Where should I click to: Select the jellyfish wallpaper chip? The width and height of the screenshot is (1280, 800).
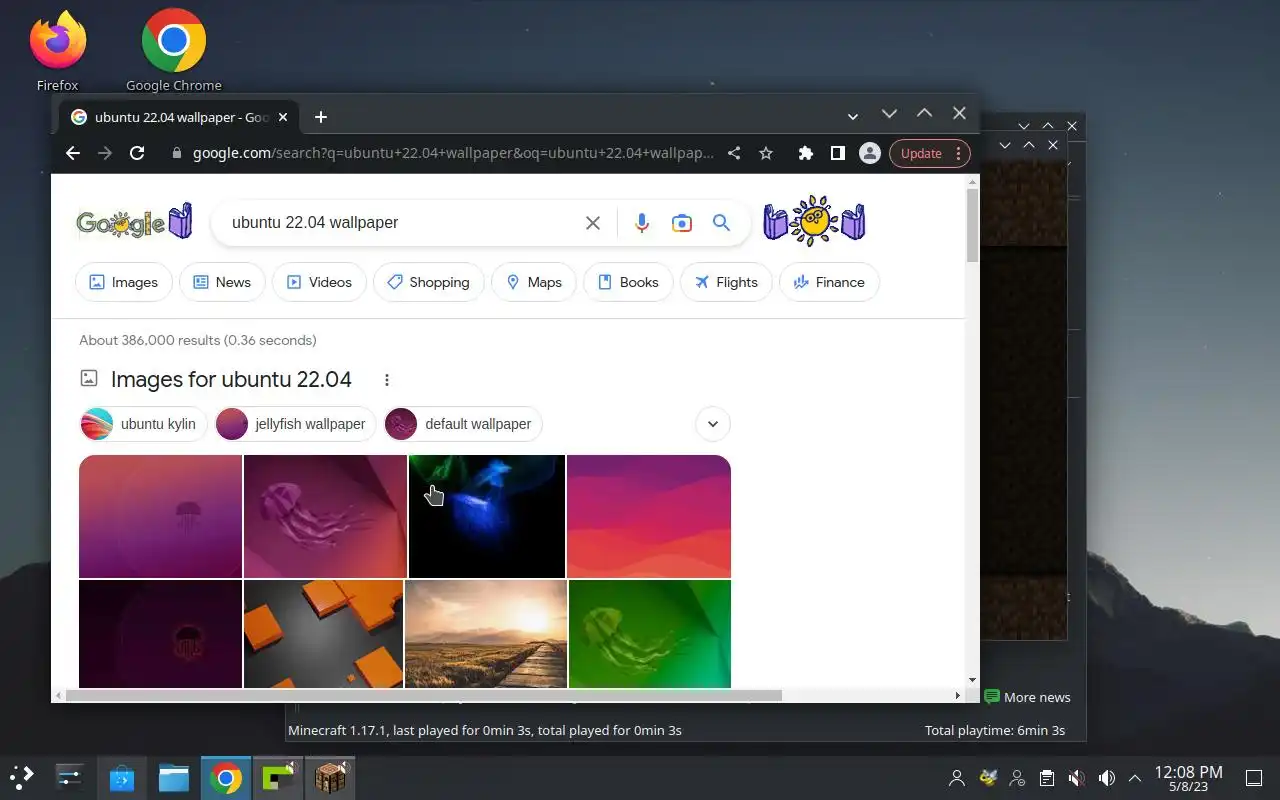(295, 424)
